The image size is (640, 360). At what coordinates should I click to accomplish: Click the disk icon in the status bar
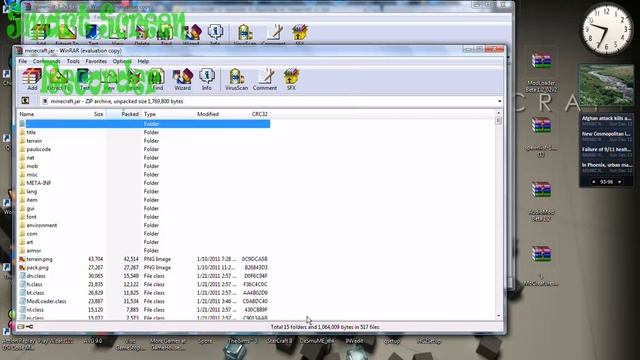21,327
